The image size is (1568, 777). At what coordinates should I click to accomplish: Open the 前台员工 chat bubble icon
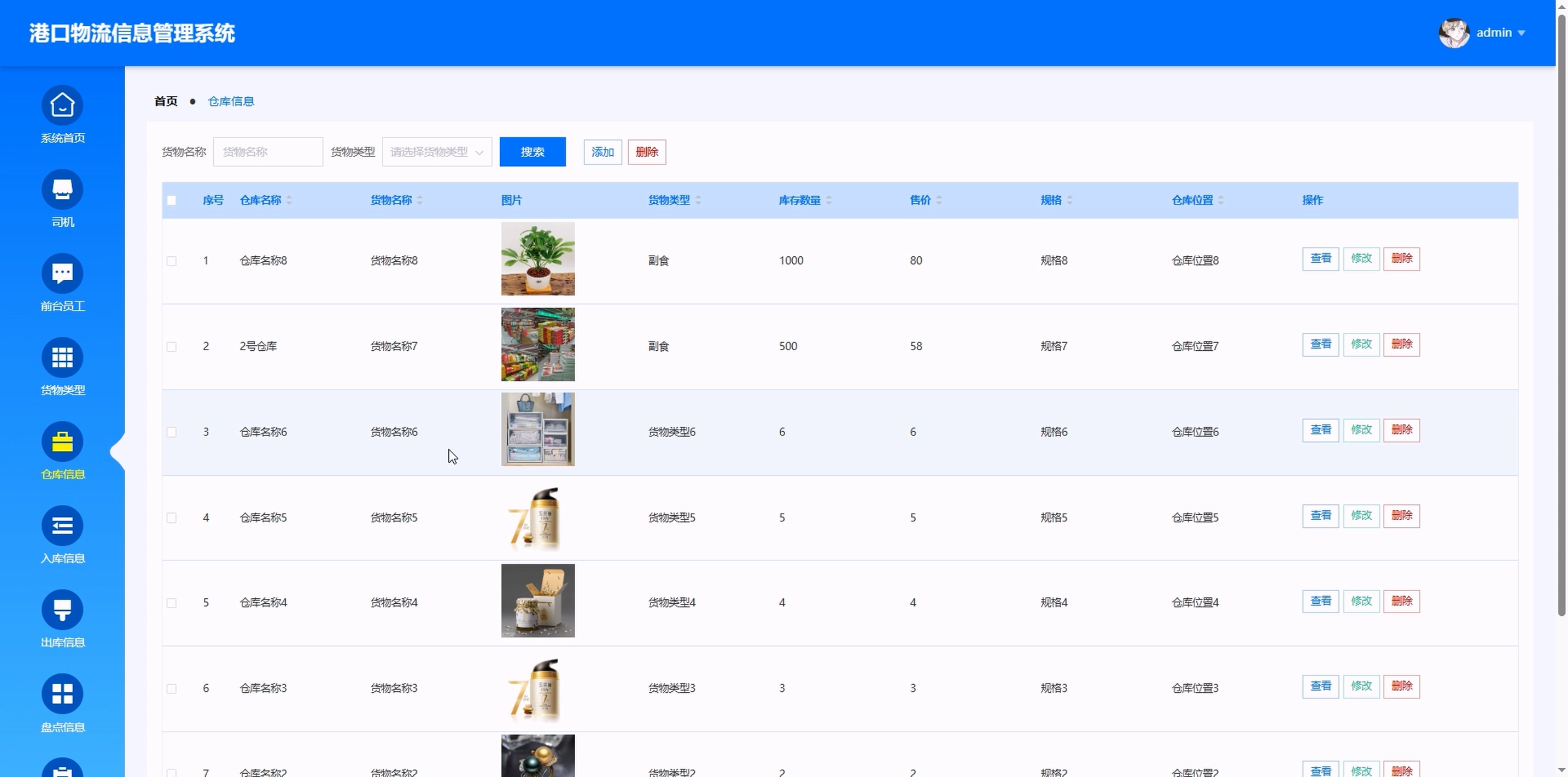click(x=62, y=273)
